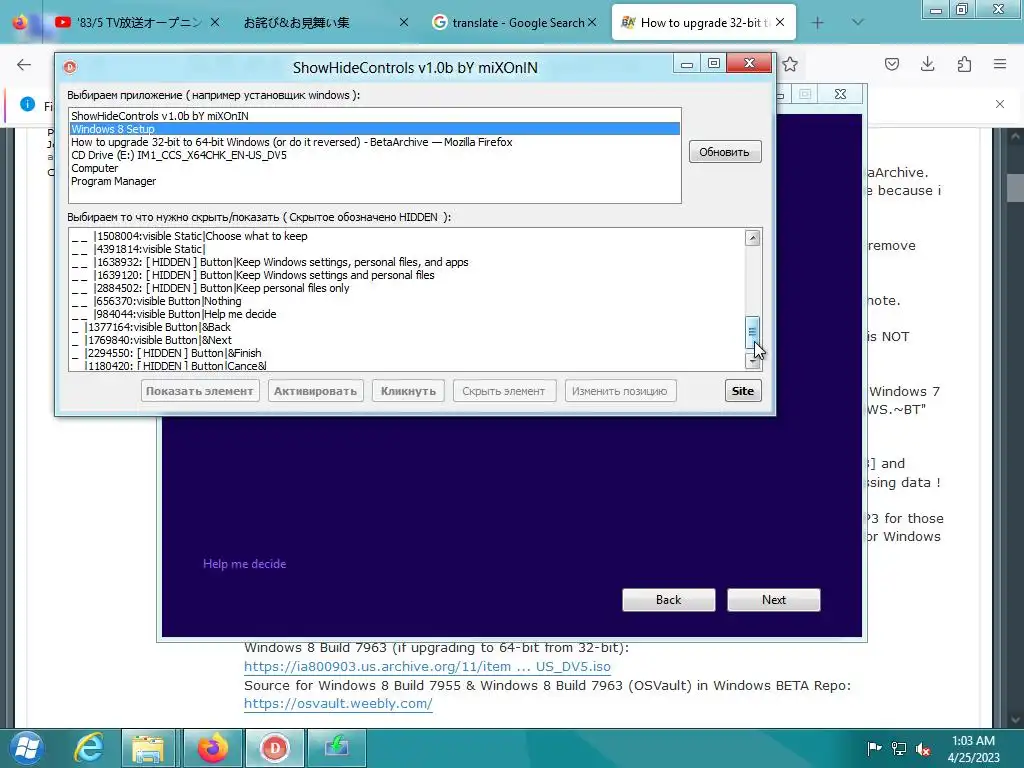Open a new Firefox tab
The width and height of the screenshot is (1024, 768).
pyautogui.click(x=818, y=23)
